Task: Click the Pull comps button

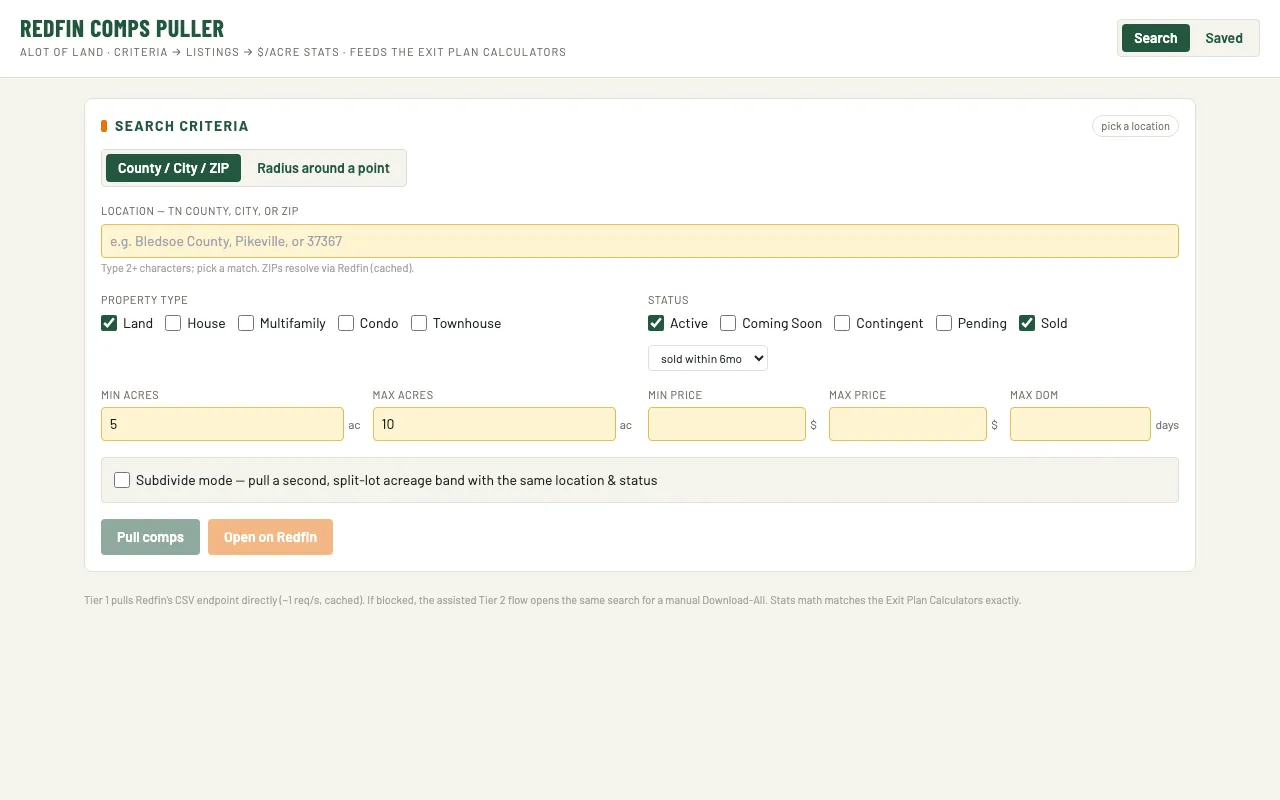Action: [x=150, y=537]
